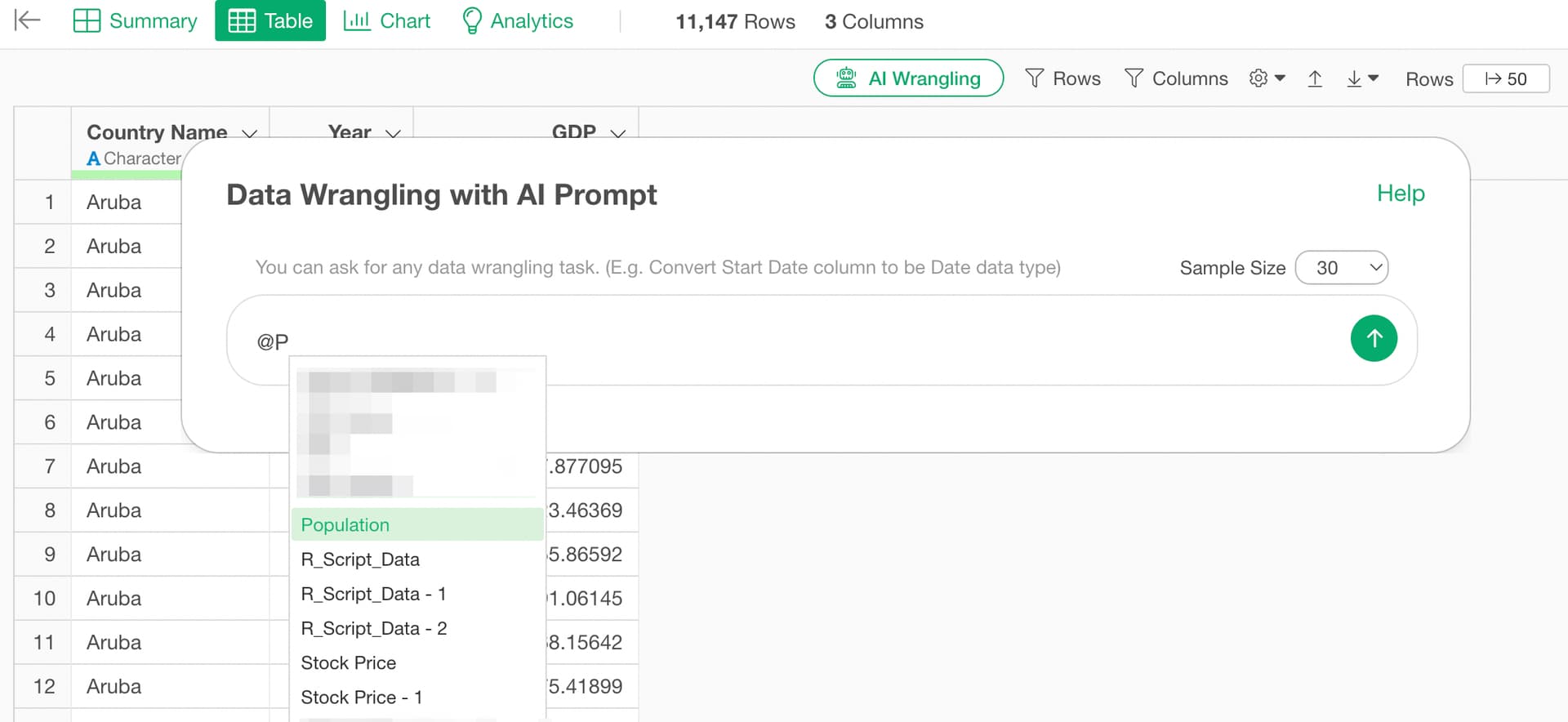Click the rows count field showing 50

tap(1505, 79)
